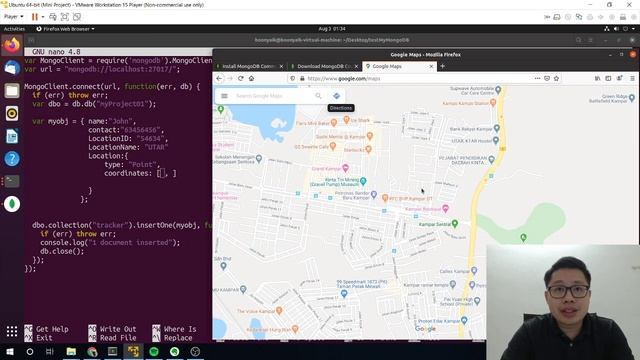This screenshot has width=640, height=360.
Task: Click the 'Get Help' nano shortcut label
Action: click(52, 329)
